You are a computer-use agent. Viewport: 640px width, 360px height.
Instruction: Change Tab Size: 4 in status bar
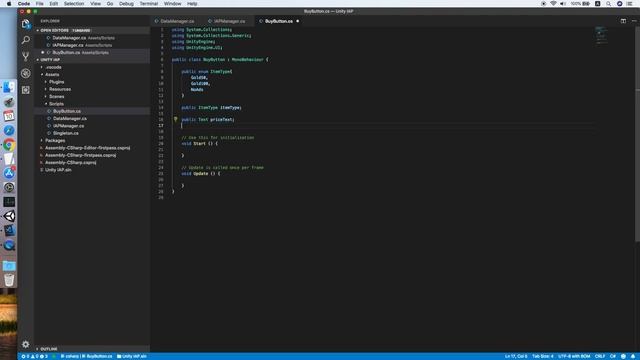(x=542, y=356)
